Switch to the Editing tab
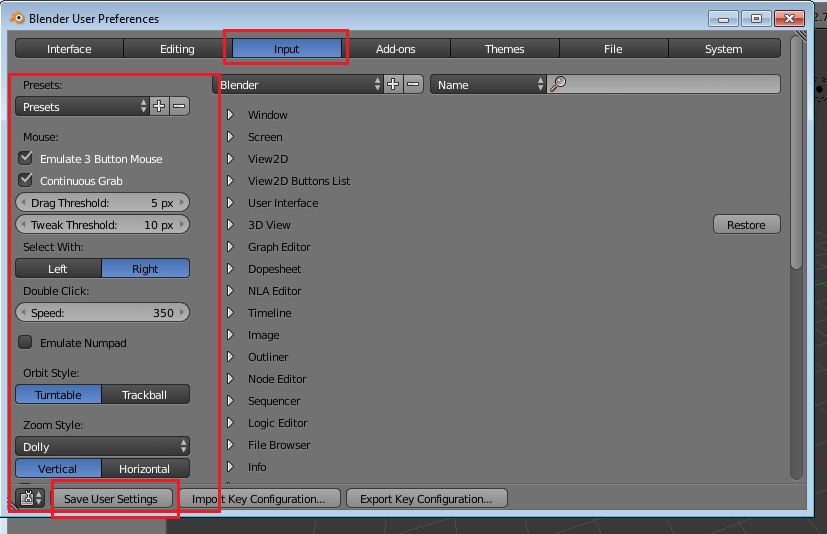 (177, 49)
